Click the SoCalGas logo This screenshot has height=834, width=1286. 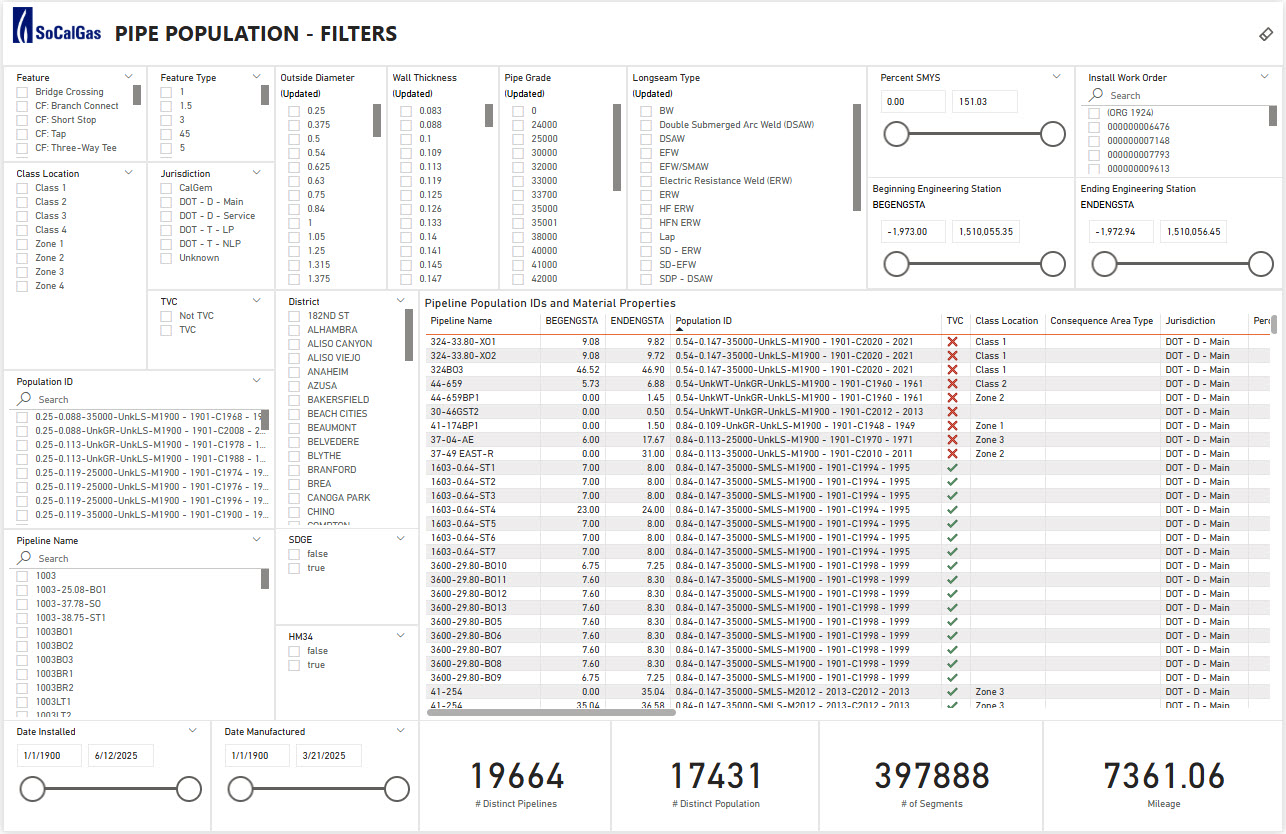tap(55, 33)
